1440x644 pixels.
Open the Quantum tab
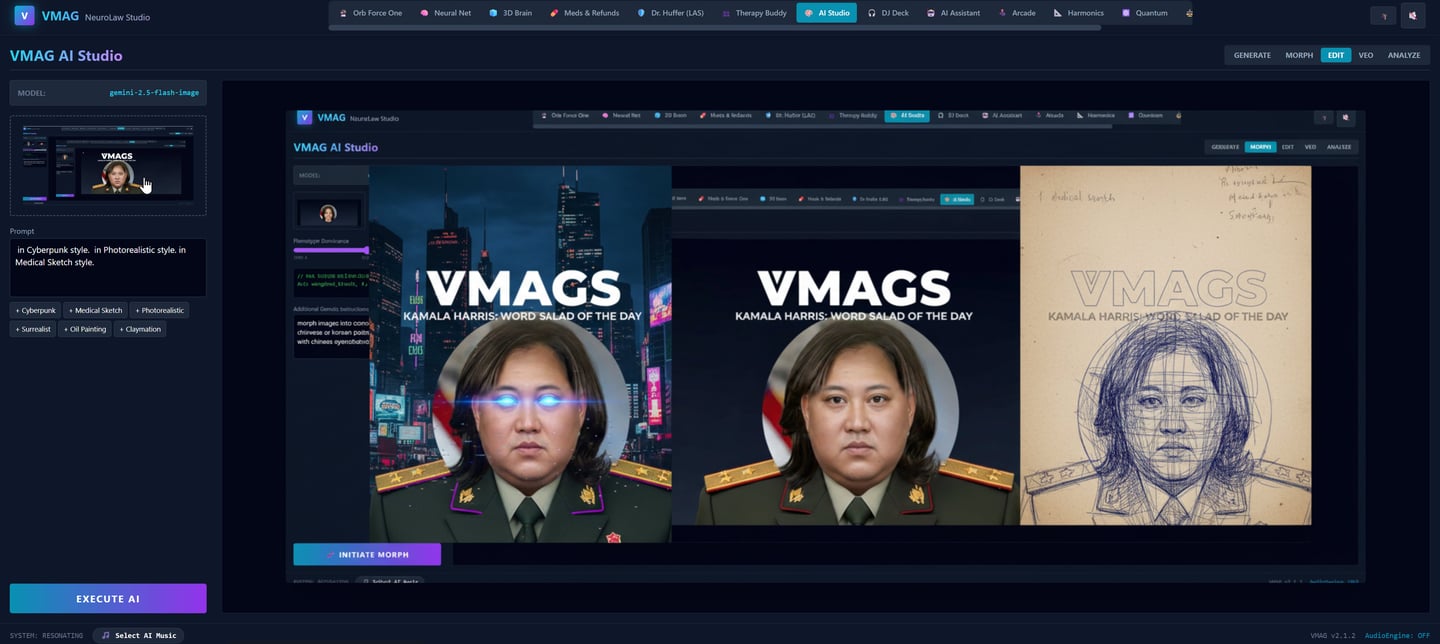tap(1145, 13)
